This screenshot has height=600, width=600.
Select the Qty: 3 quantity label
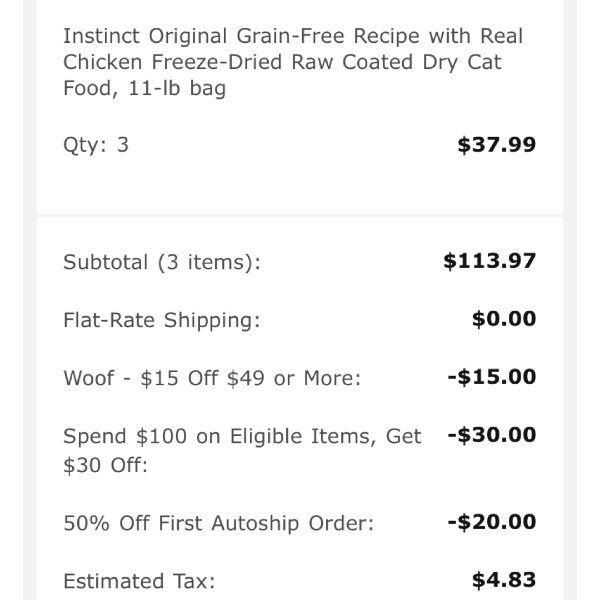click(x=96, y=145)
